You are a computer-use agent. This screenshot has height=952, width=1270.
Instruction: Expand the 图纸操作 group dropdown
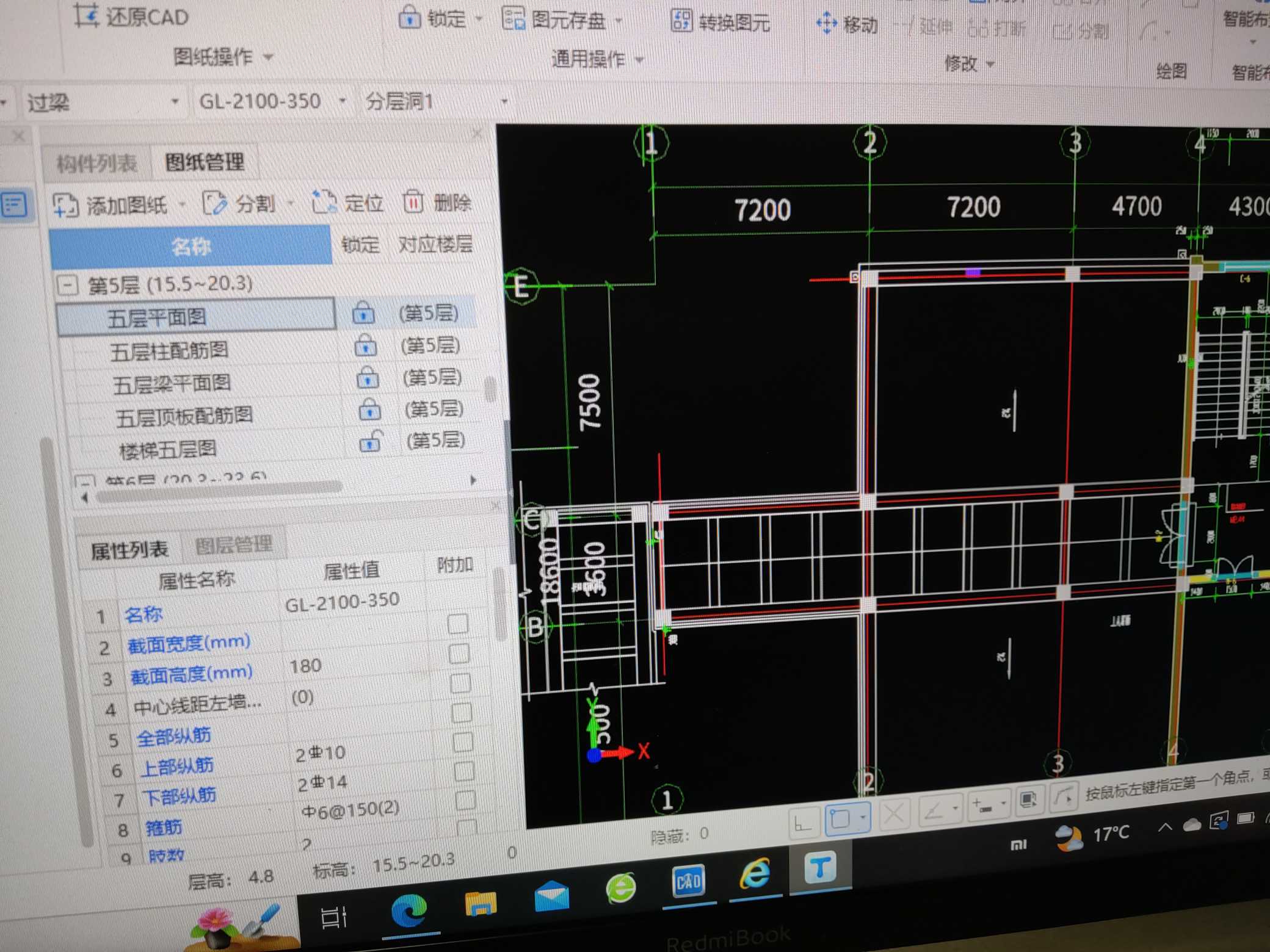[x=269, y=57]
